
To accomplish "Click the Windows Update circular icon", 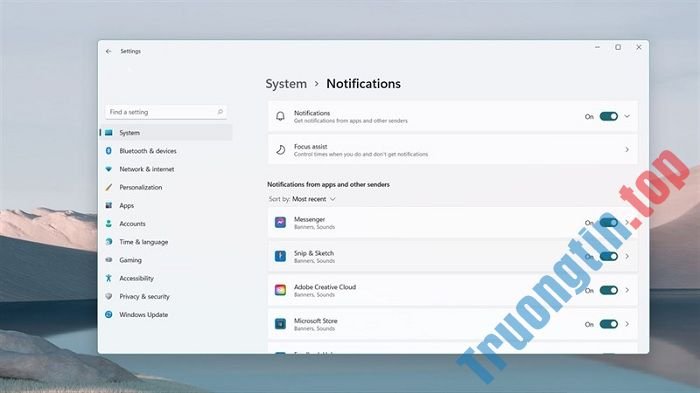I will pyautogui.click(x=108, y=314).
